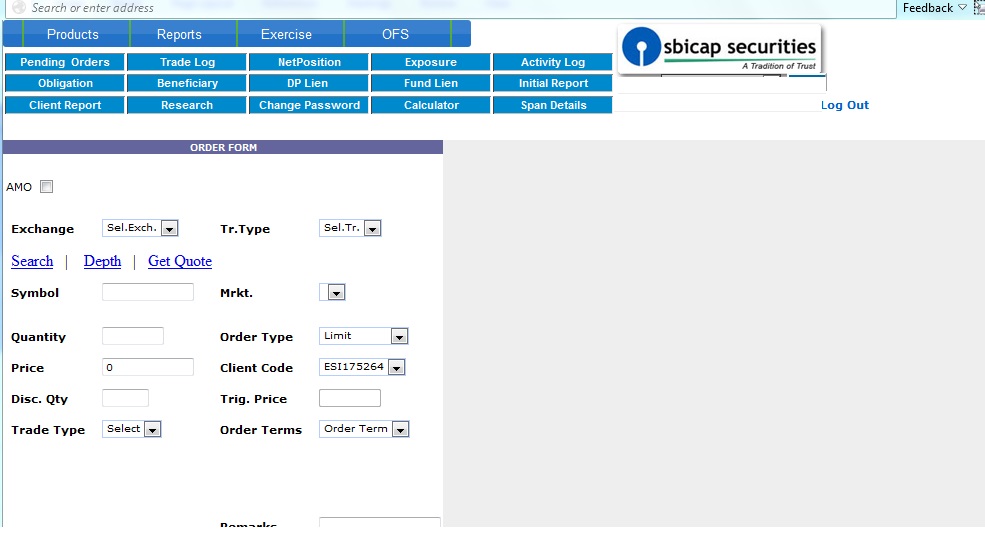985x533 pixels.
Task: Open the NetPosition page
Action: point(309,62)
